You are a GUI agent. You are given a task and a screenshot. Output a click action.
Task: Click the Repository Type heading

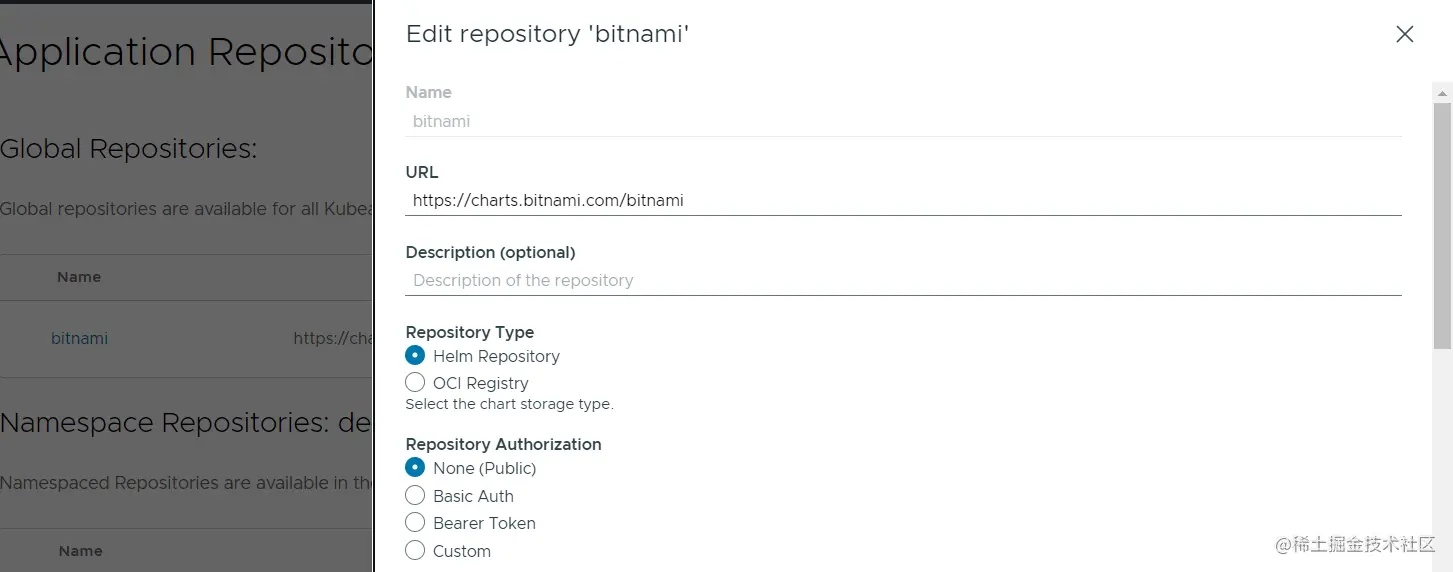click(x=469, y=332)
